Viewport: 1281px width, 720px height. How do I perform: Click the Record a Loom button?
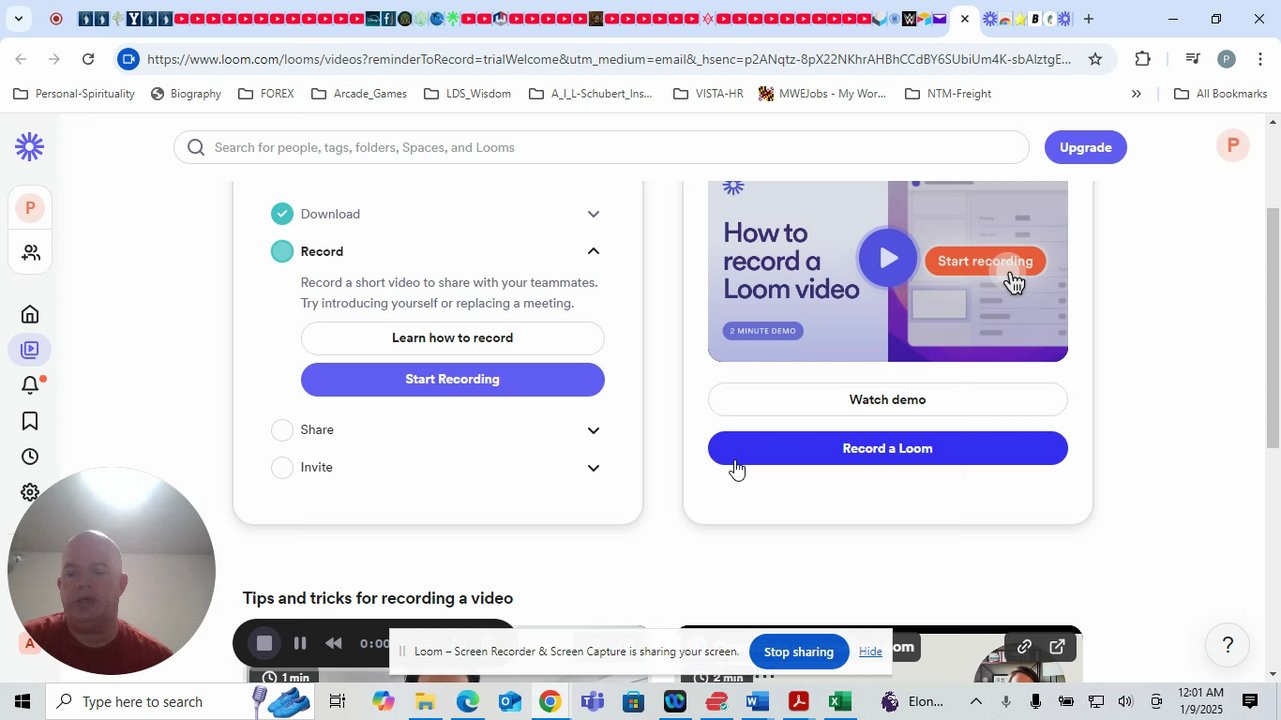coord(887,448)
